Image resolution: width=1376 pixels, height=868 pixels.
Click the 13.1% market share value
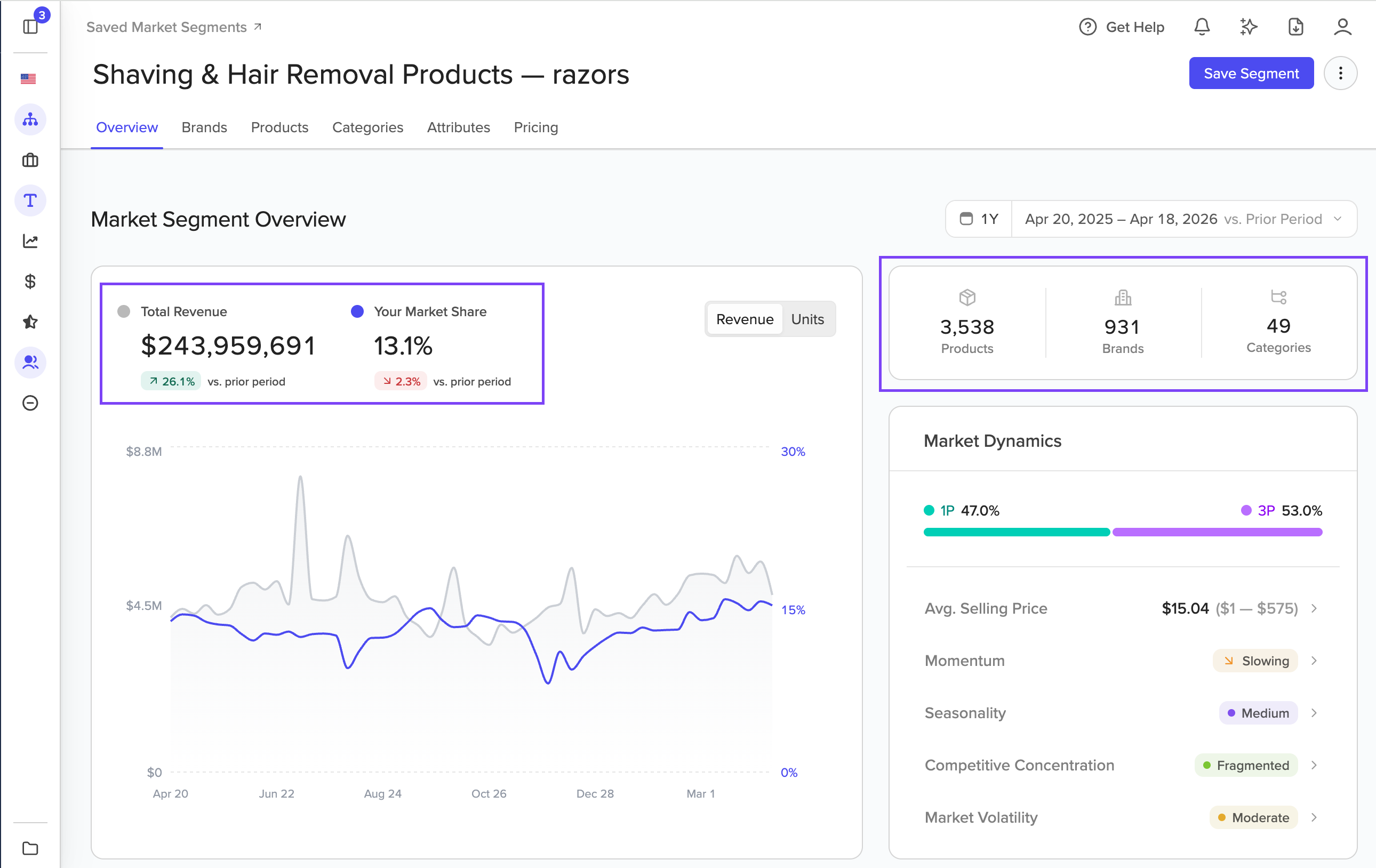[403, 345]
